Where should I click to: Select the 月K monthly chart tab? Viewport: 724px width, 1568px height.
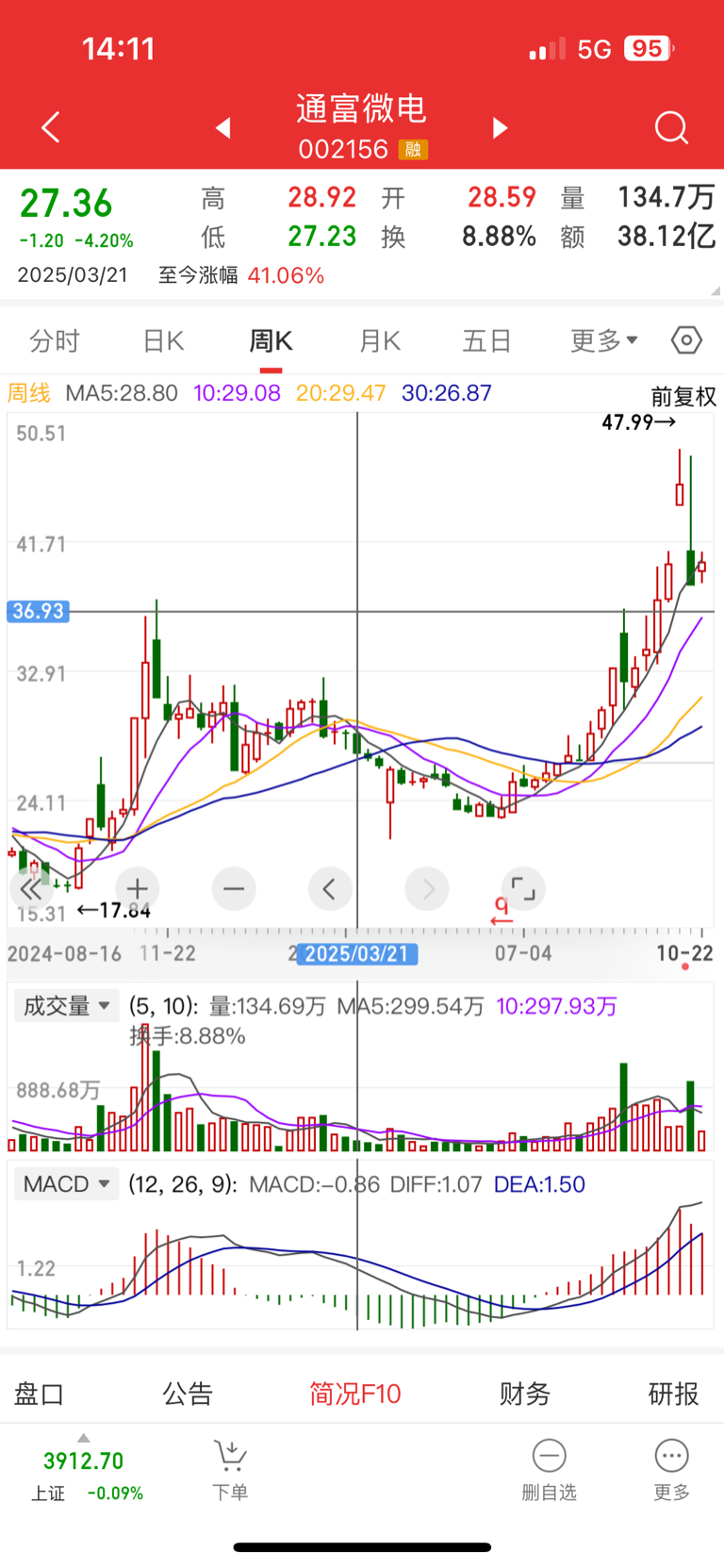(380, 340)
